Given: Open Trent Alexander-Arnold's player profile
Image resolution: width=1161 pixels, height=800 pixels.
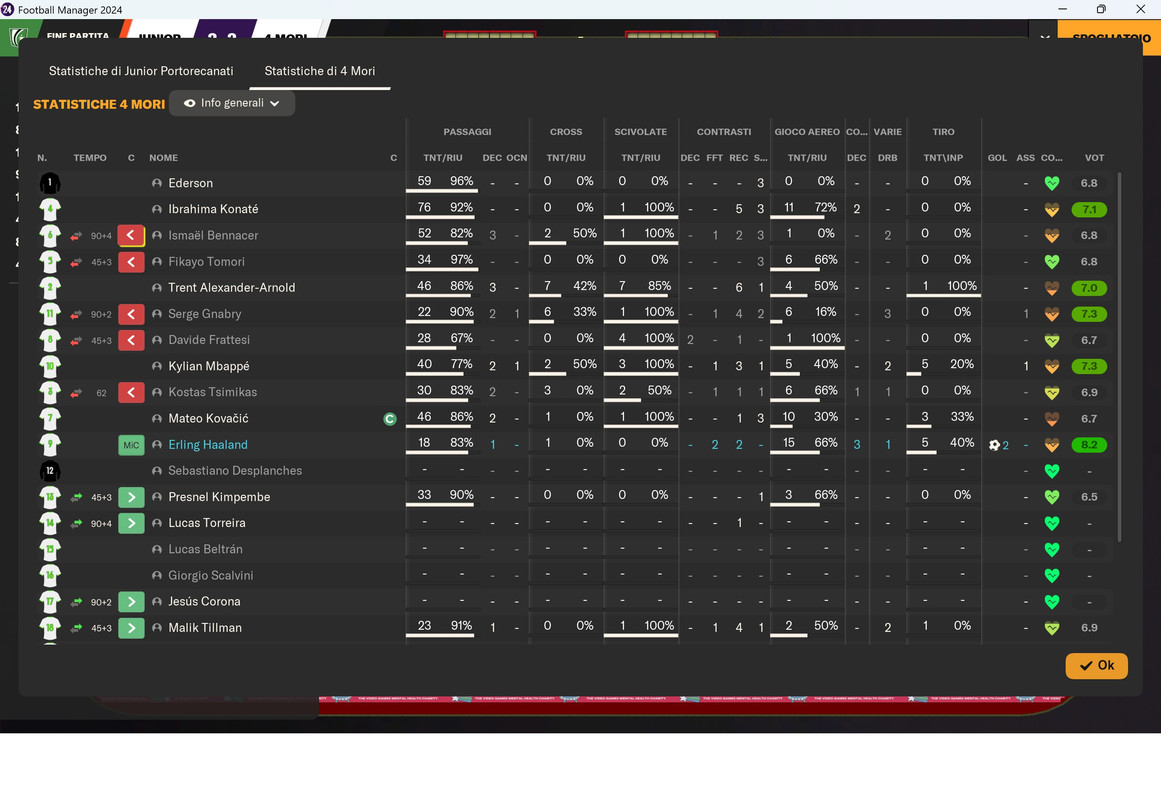Looking at the screenshot, I should coord(232,287).
